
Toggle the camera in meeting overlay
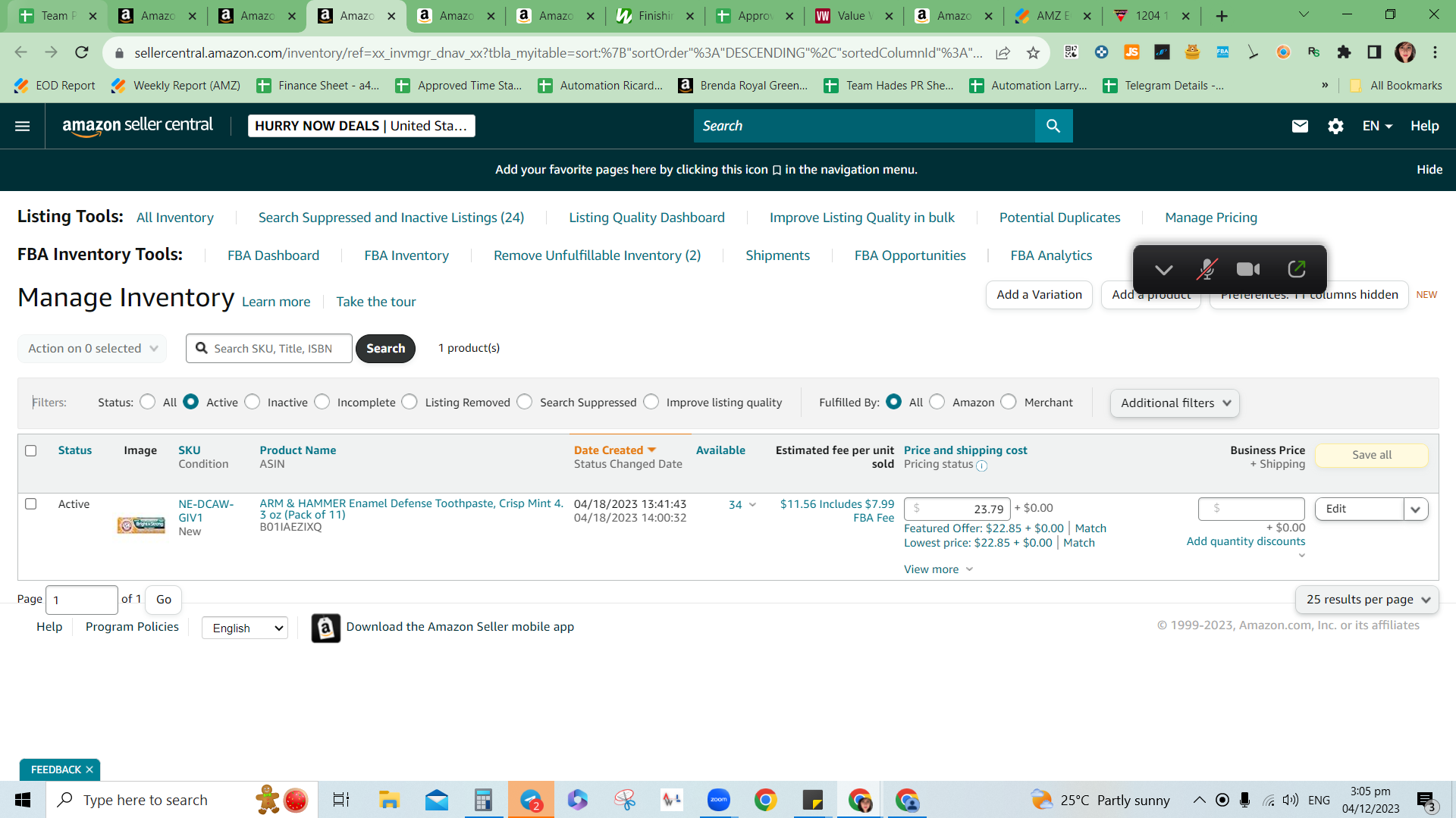tap(1248, 269)
